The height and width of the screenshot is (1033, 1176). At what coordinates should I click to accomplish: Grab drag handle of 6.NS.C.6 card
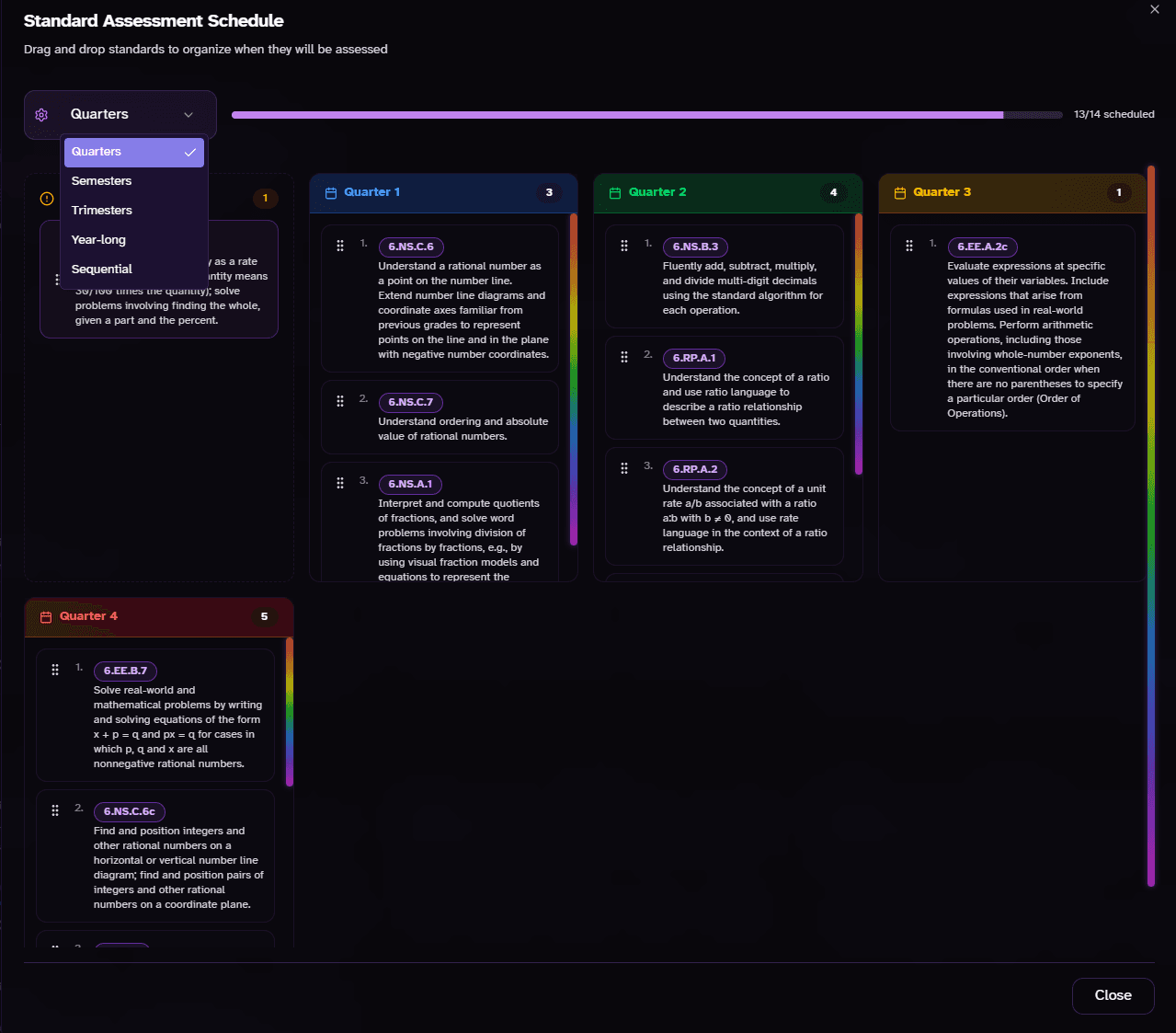tap(340, 246)
